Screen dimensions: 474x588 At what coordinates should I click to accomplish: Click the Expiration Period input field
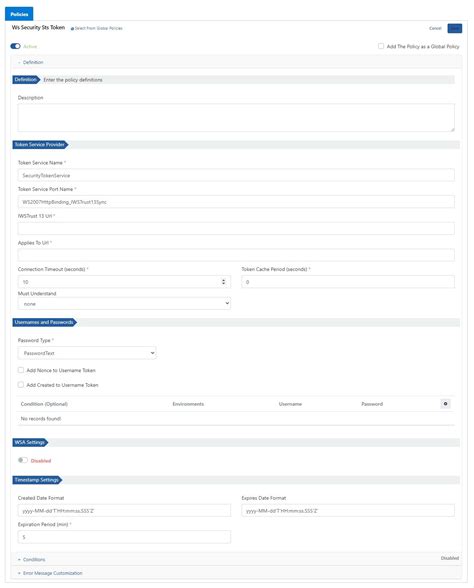point(124,537)
